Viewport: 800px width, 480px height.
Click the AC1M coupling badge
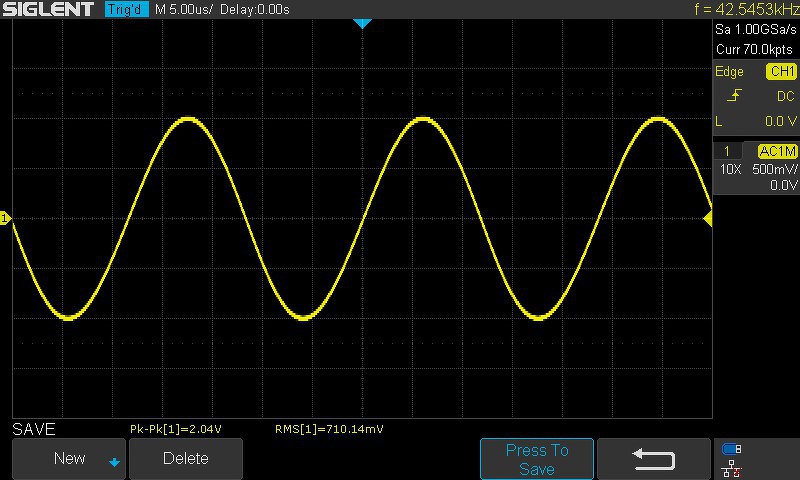[777, 151]
